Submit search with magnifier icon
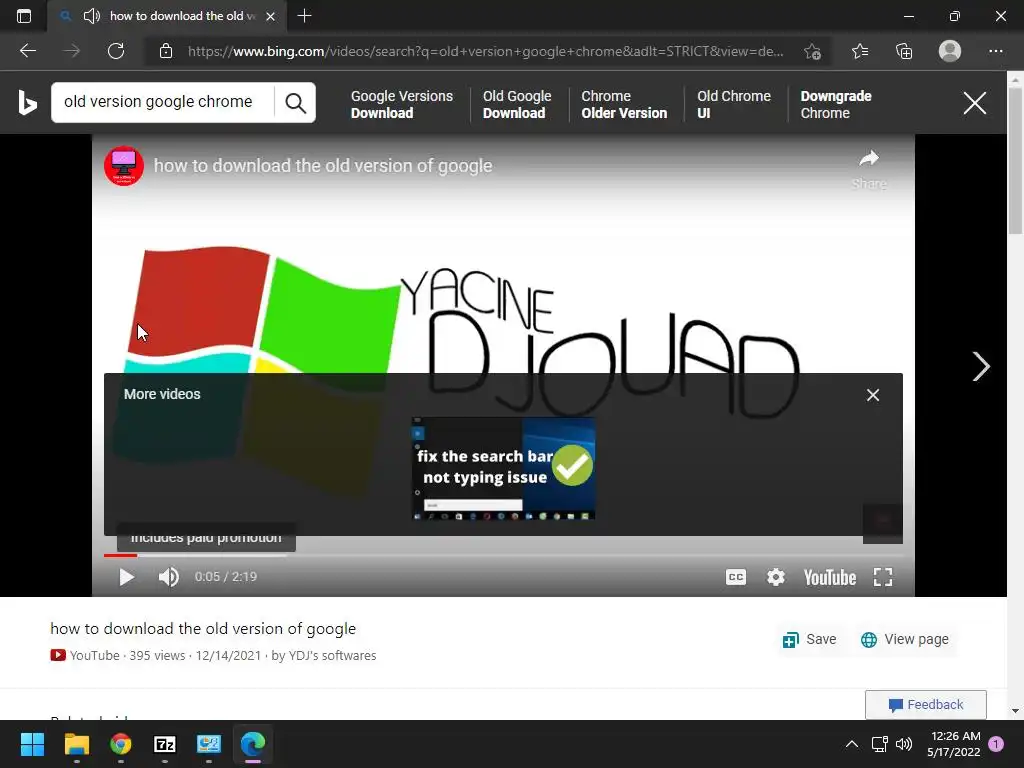The image size is (1024, 768). point(295,103)
